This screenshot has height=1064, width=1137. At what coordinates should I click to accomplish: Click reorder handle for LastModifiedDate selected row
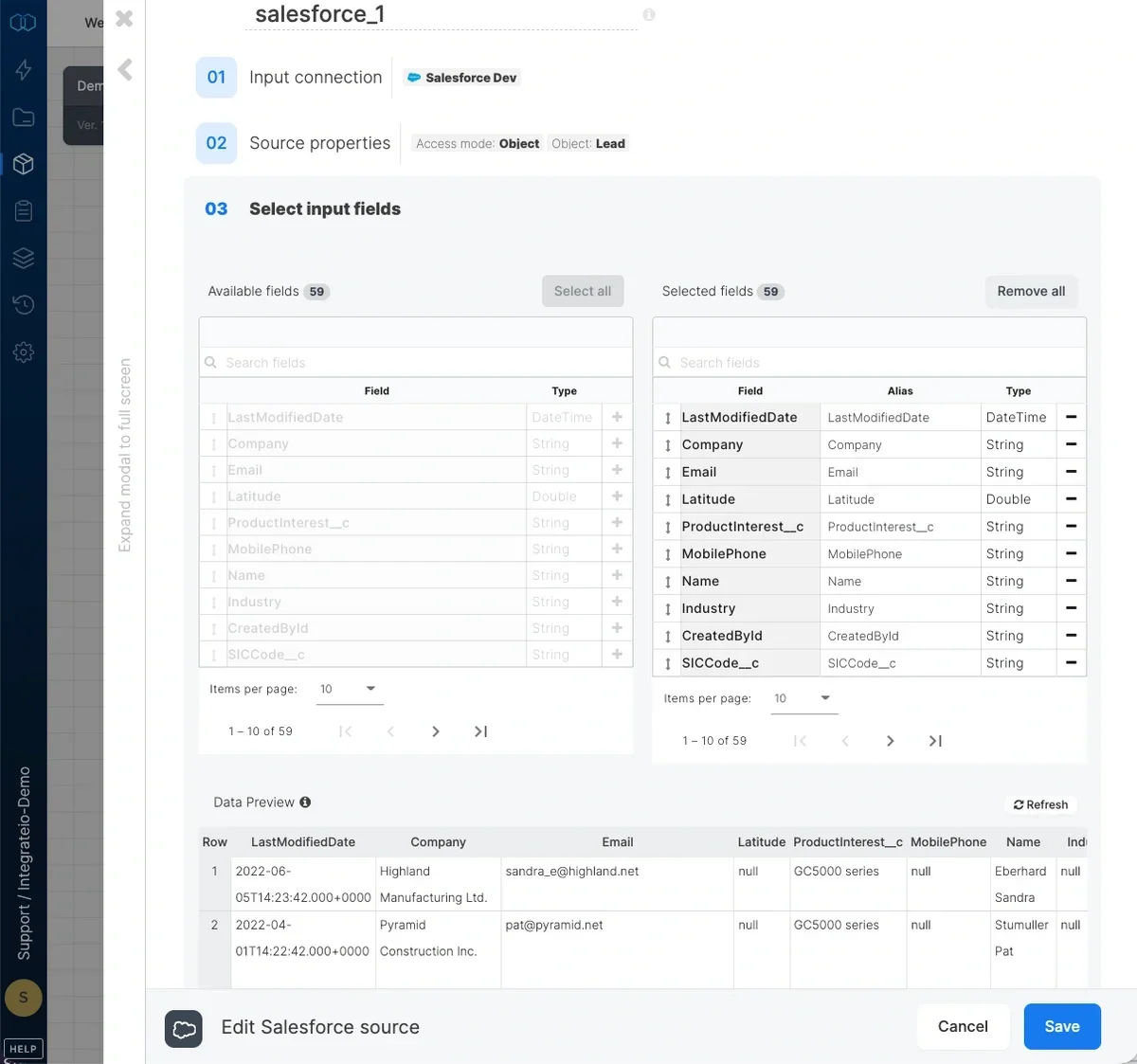[667, 418]
